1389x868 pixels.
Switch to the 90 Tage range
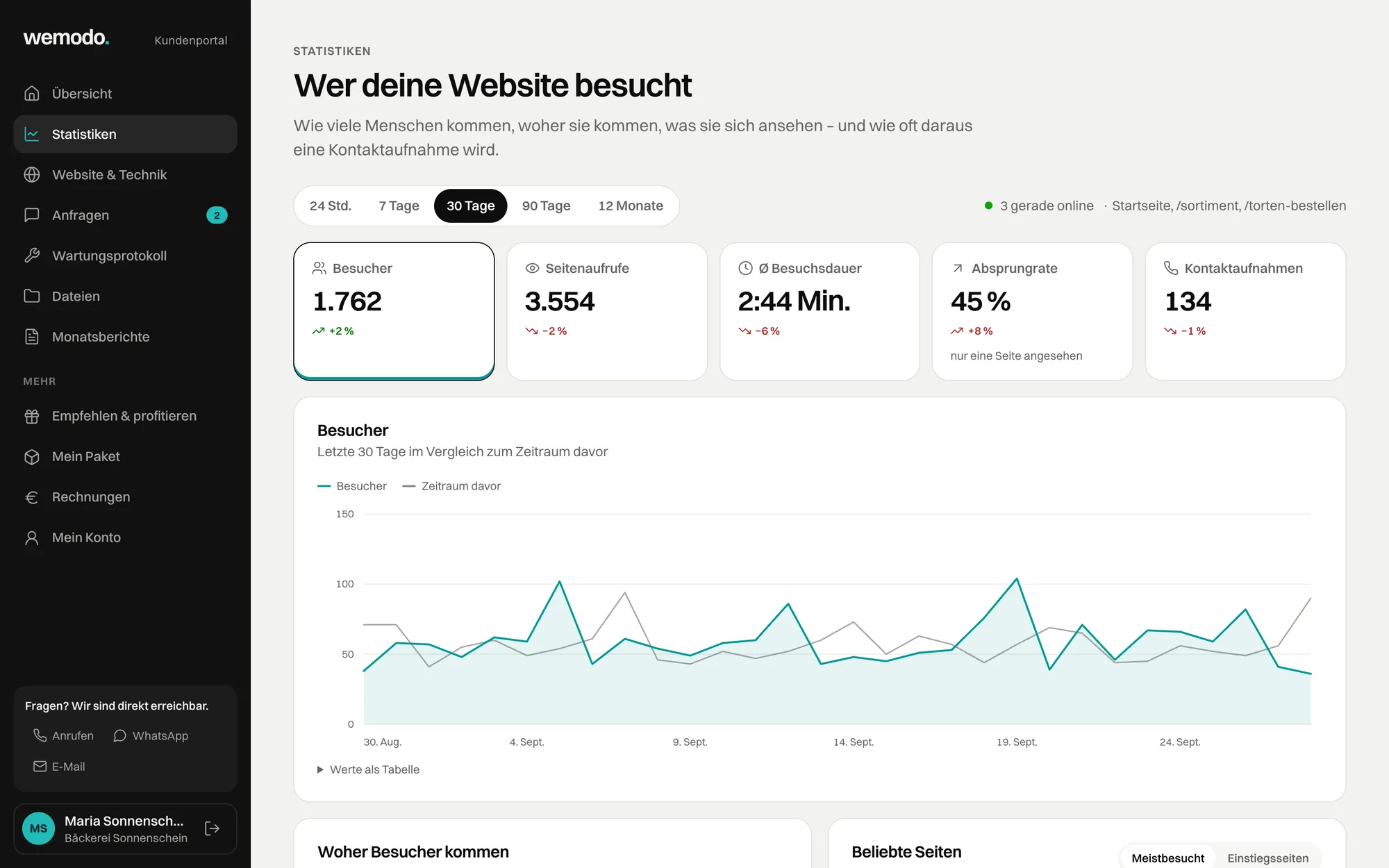(x=546, y=206)
